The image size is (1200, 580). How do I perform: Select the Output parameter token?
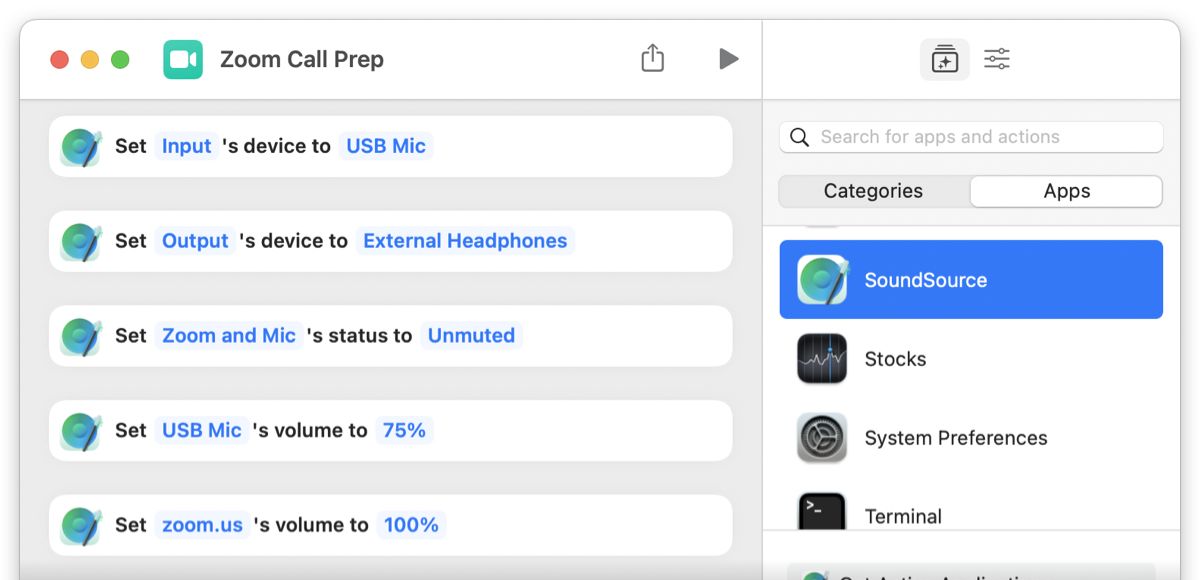(x=195, y=241)
